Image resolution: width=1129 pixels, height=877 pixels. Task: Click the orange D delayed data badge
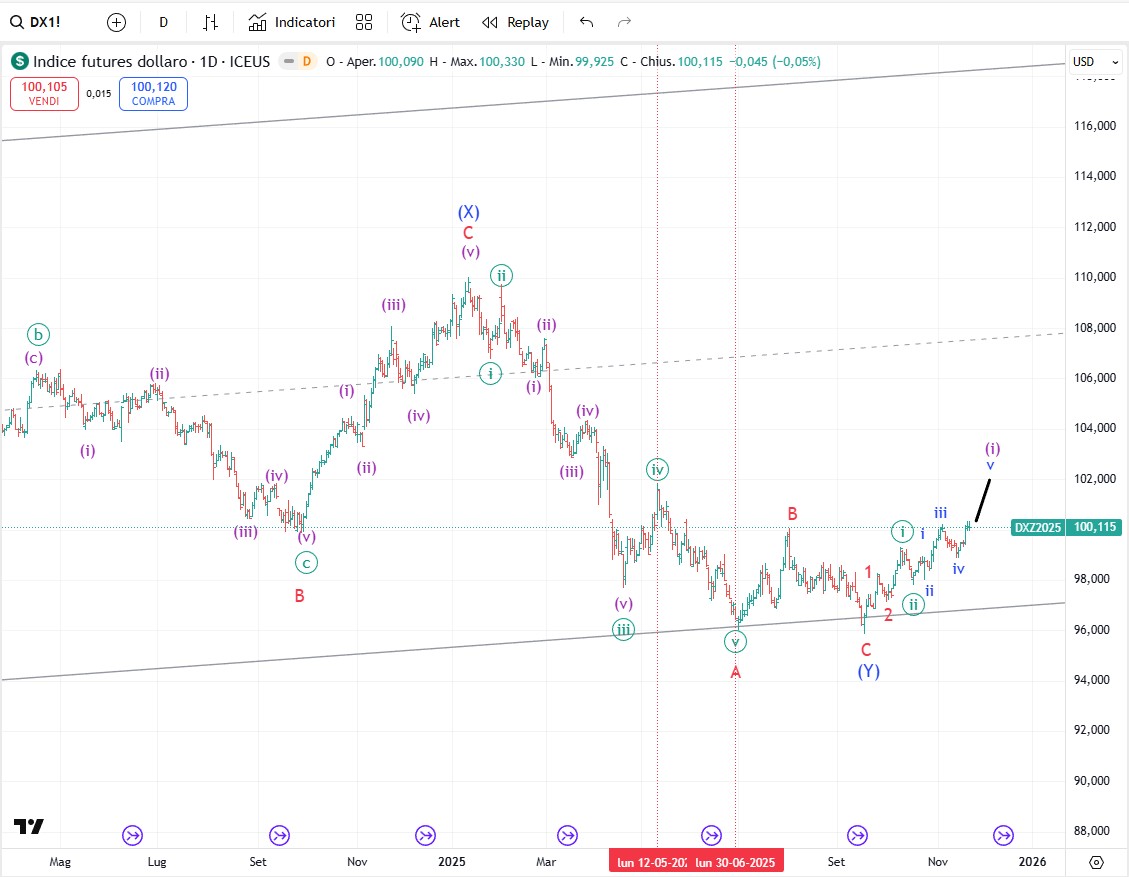click(307, 62)
